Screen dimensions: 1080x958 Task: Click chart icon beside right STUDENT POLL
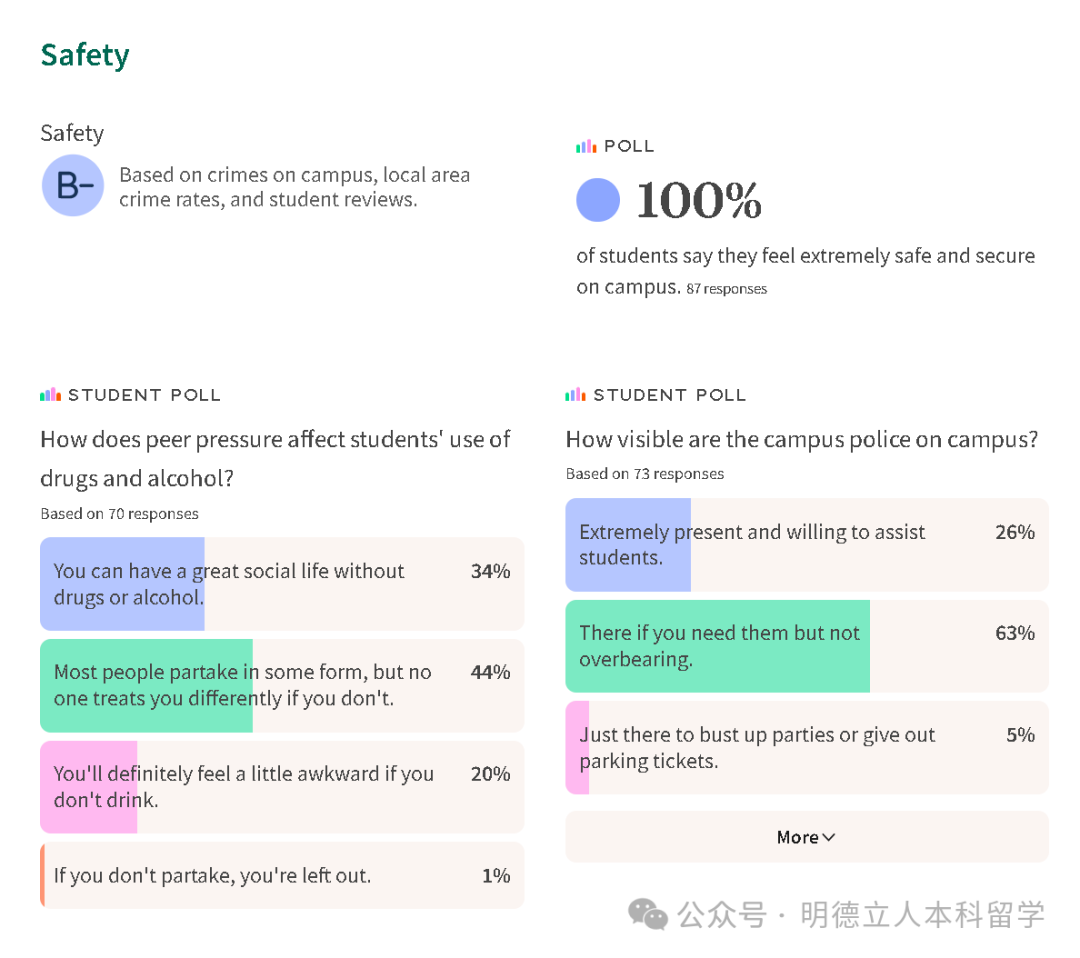pos(575,395)
